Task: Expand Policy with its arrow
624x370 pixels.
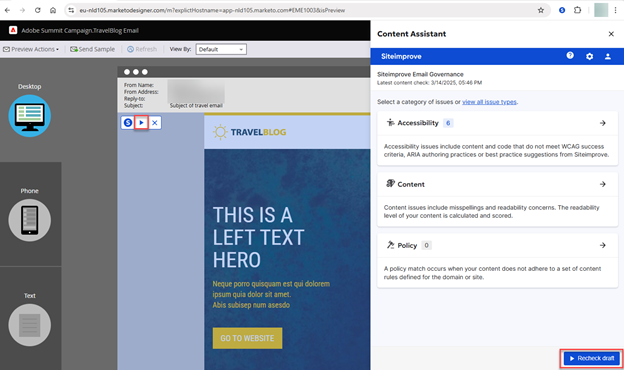Action: tap(603, 245)
